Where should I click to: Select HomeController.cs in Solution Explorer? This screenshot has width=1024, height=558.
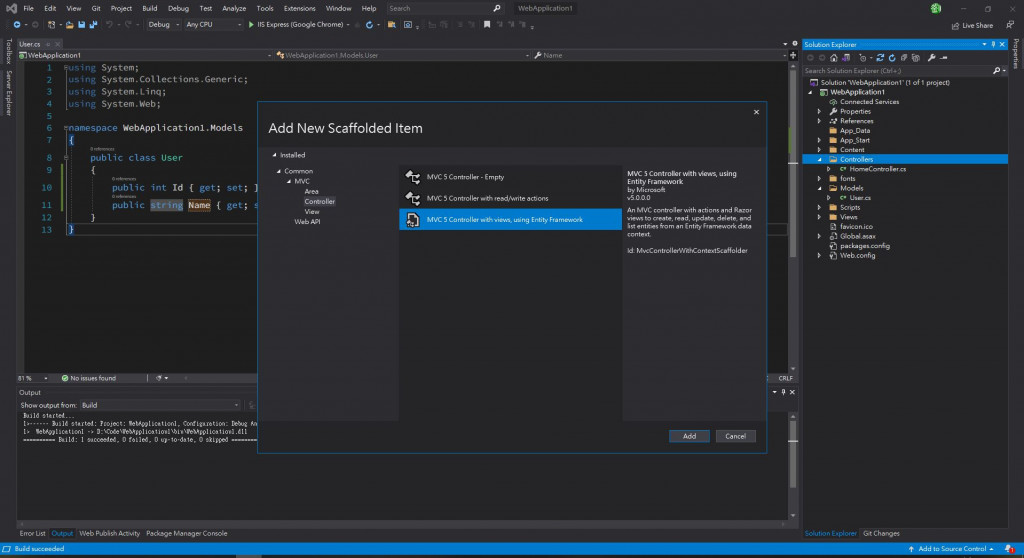point(877,169)
